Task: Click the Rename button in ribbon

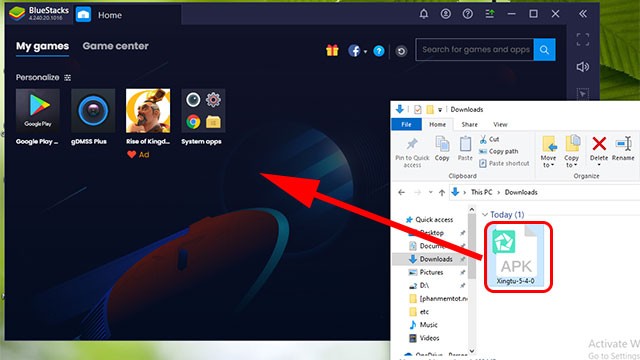Action: [623, 148]
